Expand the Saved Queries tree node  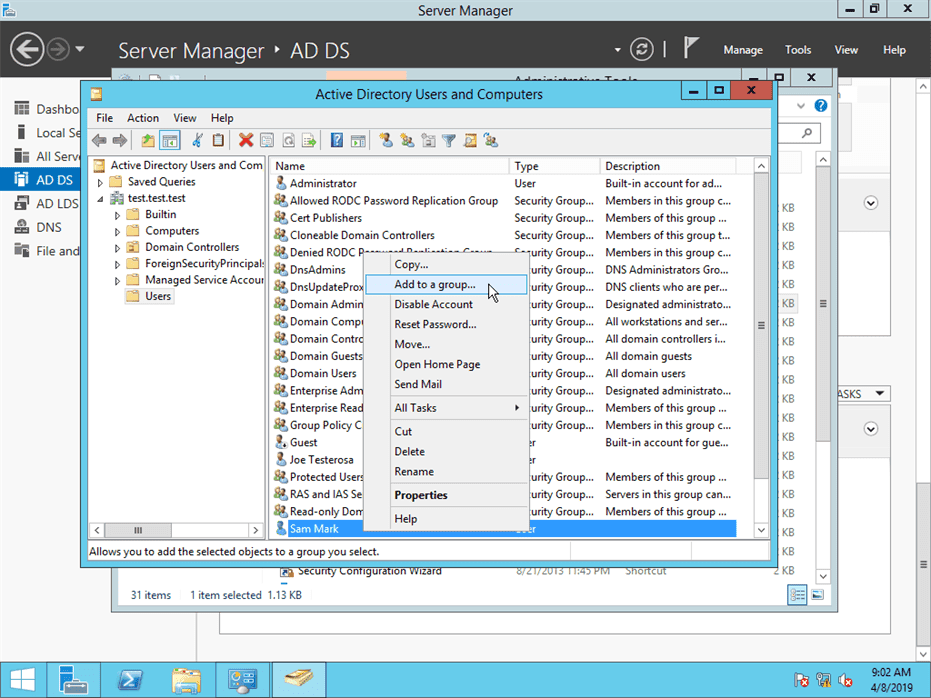tap(100, 182)
